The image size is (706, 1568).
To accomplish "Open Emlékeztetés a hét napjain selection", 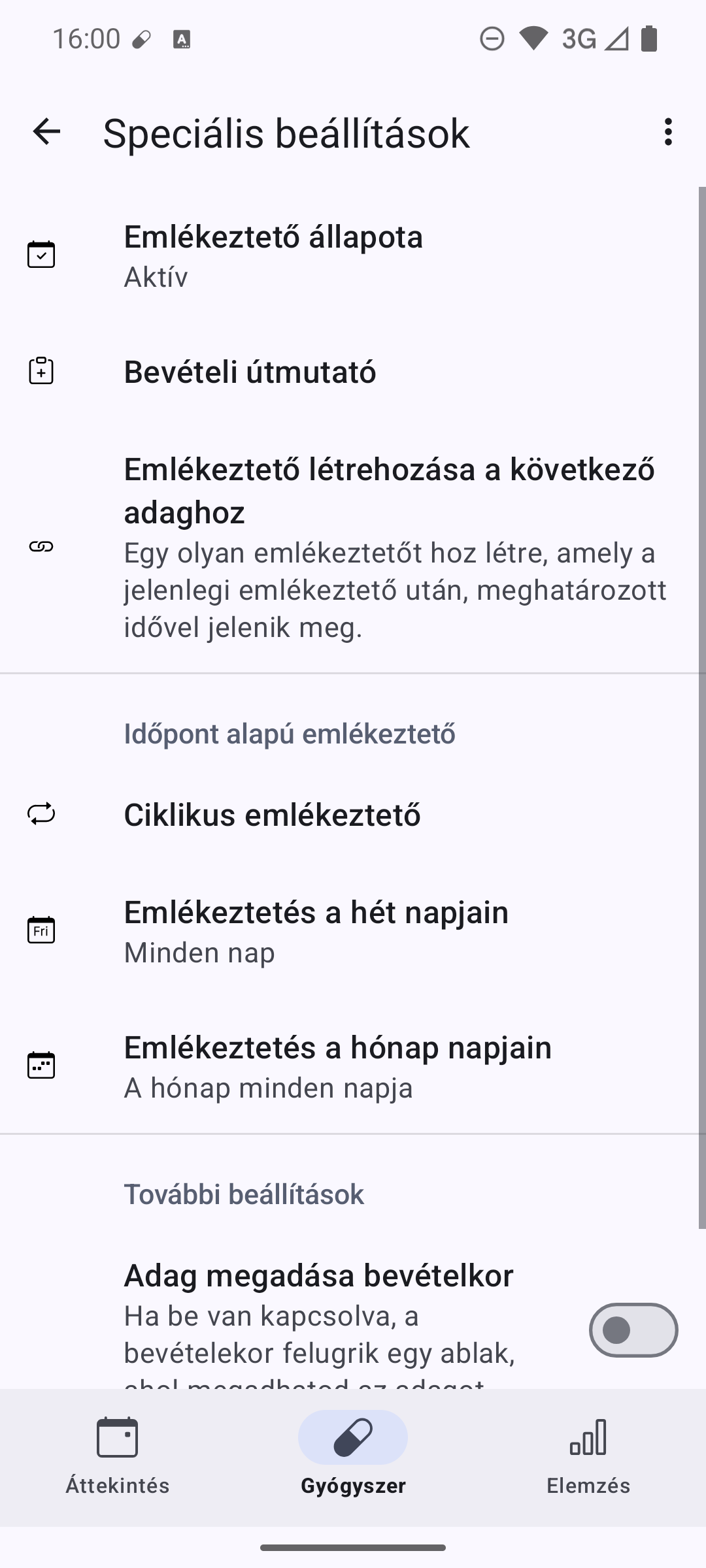I will point(316,931).
